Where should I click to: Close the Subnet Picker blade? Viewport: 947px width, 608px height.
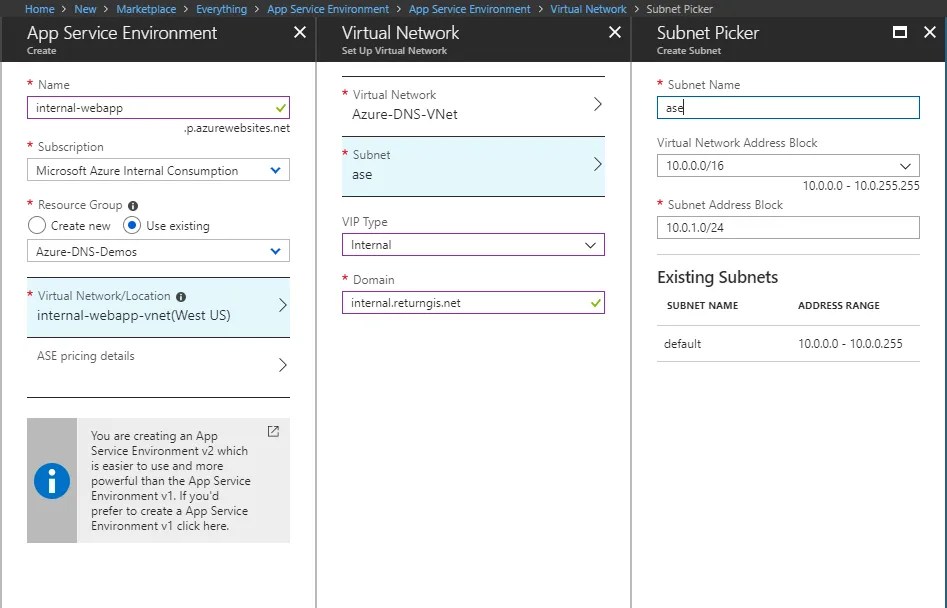point(930,33)
